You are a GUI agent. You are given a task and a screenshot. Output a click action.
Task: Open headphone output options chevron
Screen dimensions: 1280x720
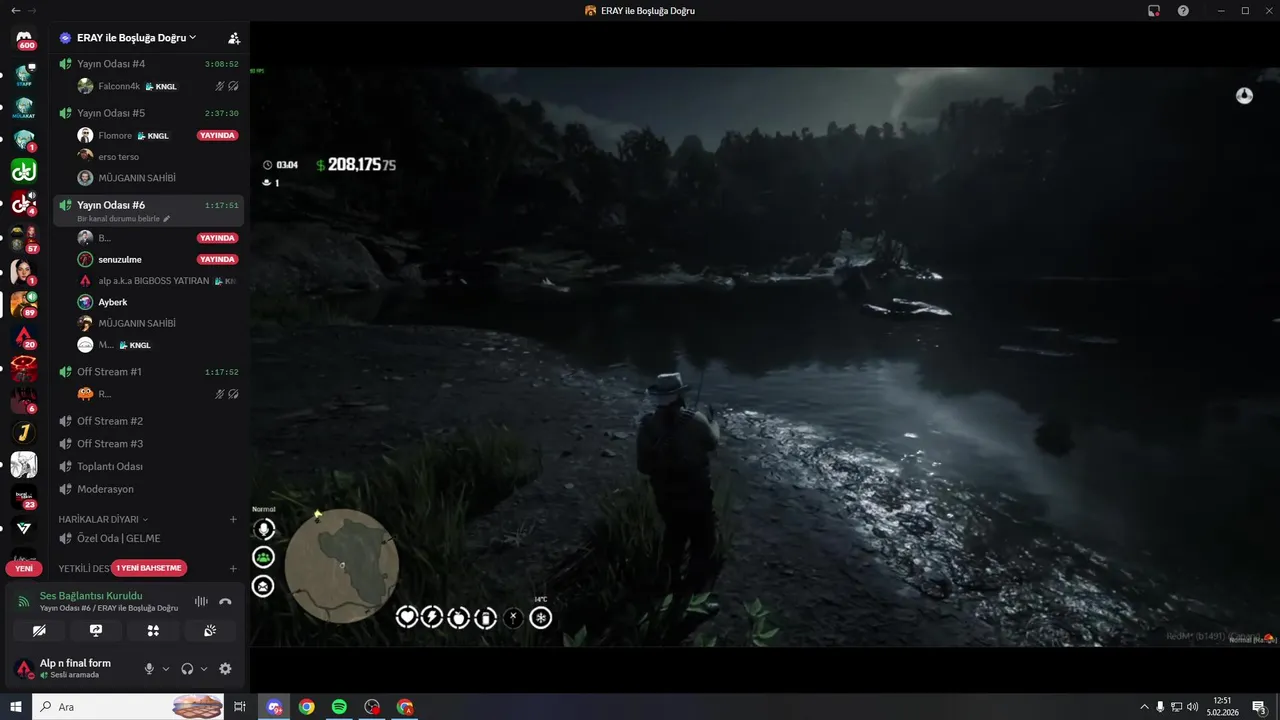point(204,669)
